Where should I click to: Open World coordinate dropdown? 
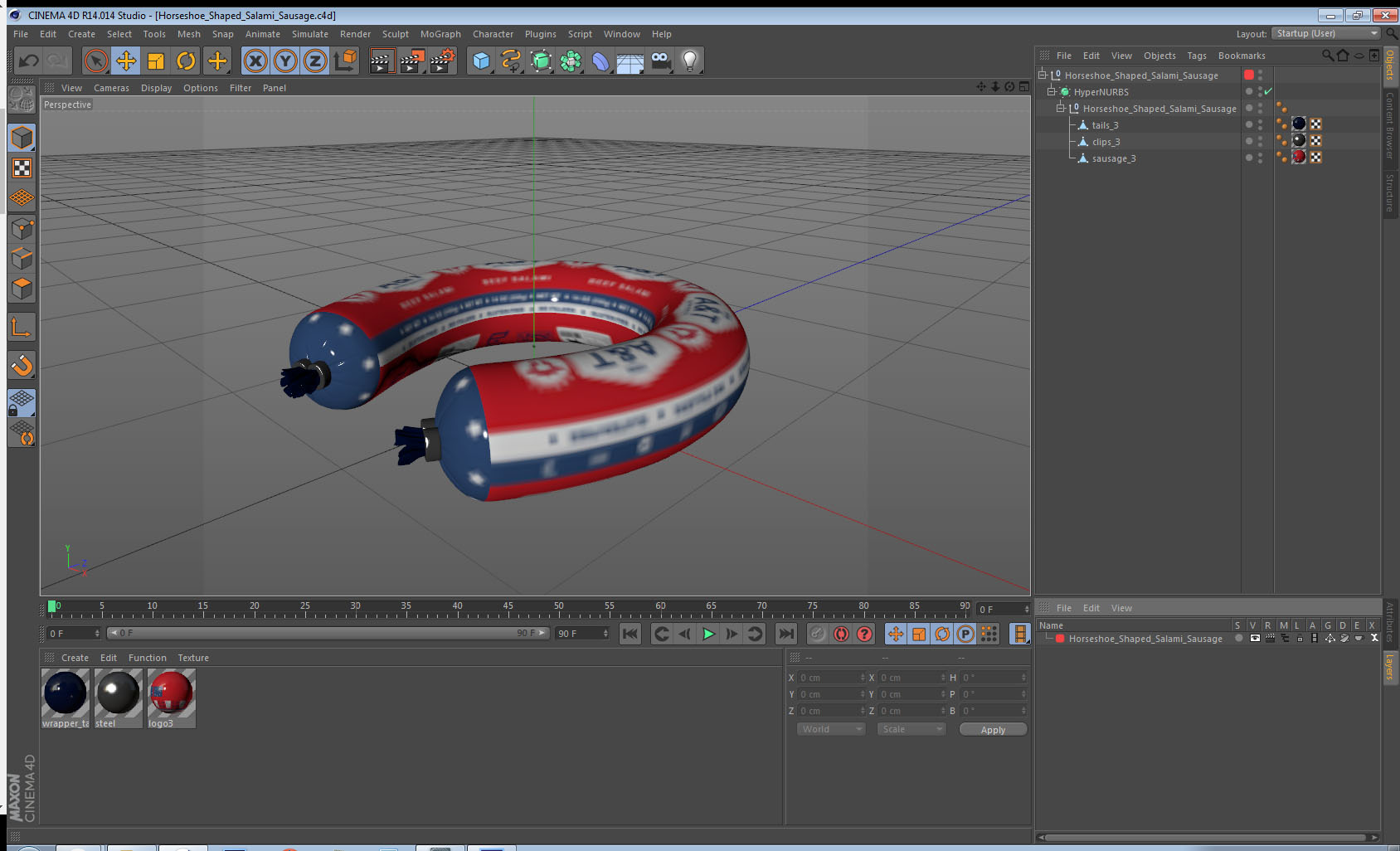tap(831, 729)
